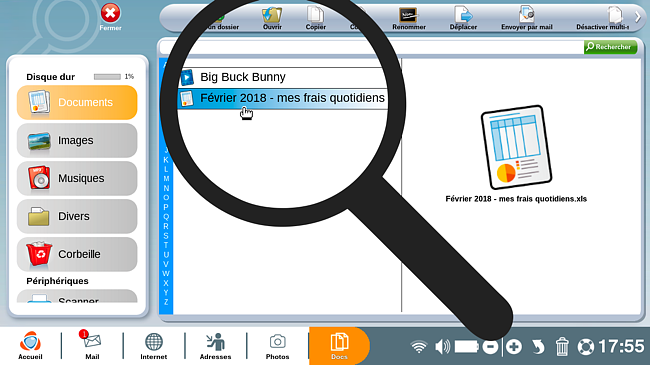Click Envoyer par mail icon

click(x=526, y=18)
